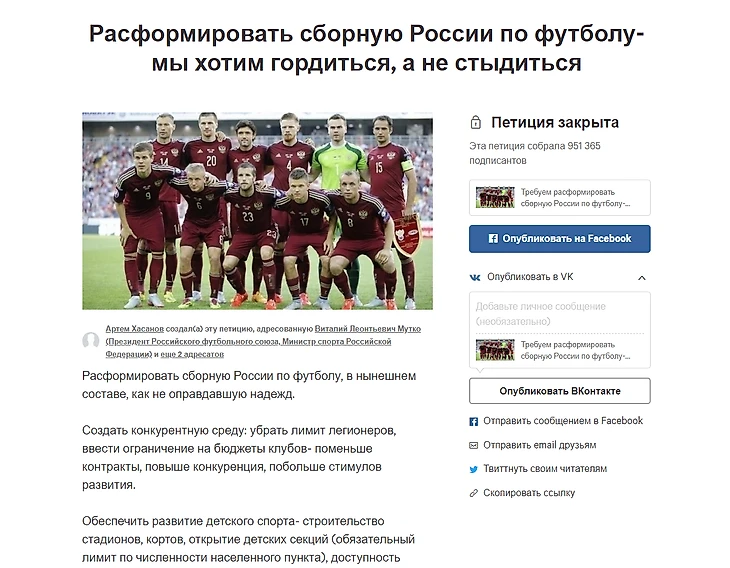Click the envelope email icon
Screen dimensions: 730x568
point(473,446)
